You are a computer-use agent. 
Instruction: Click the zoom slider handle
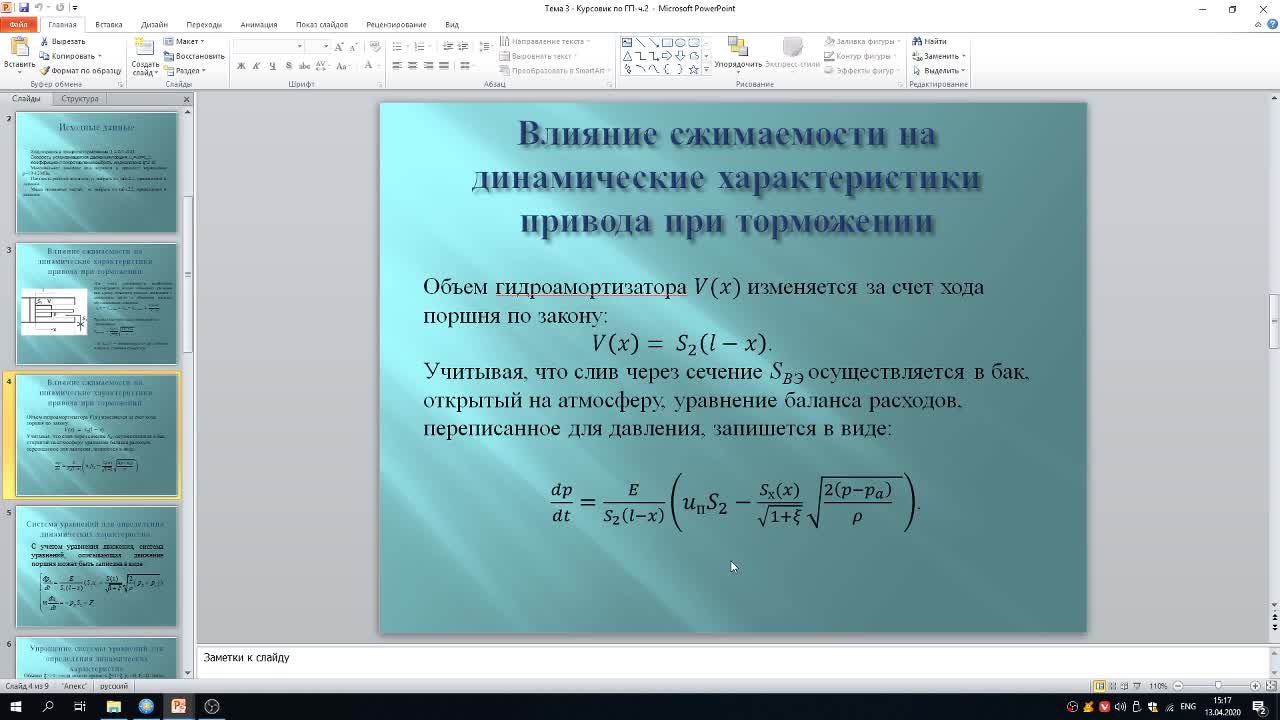tap(1219, 686)
